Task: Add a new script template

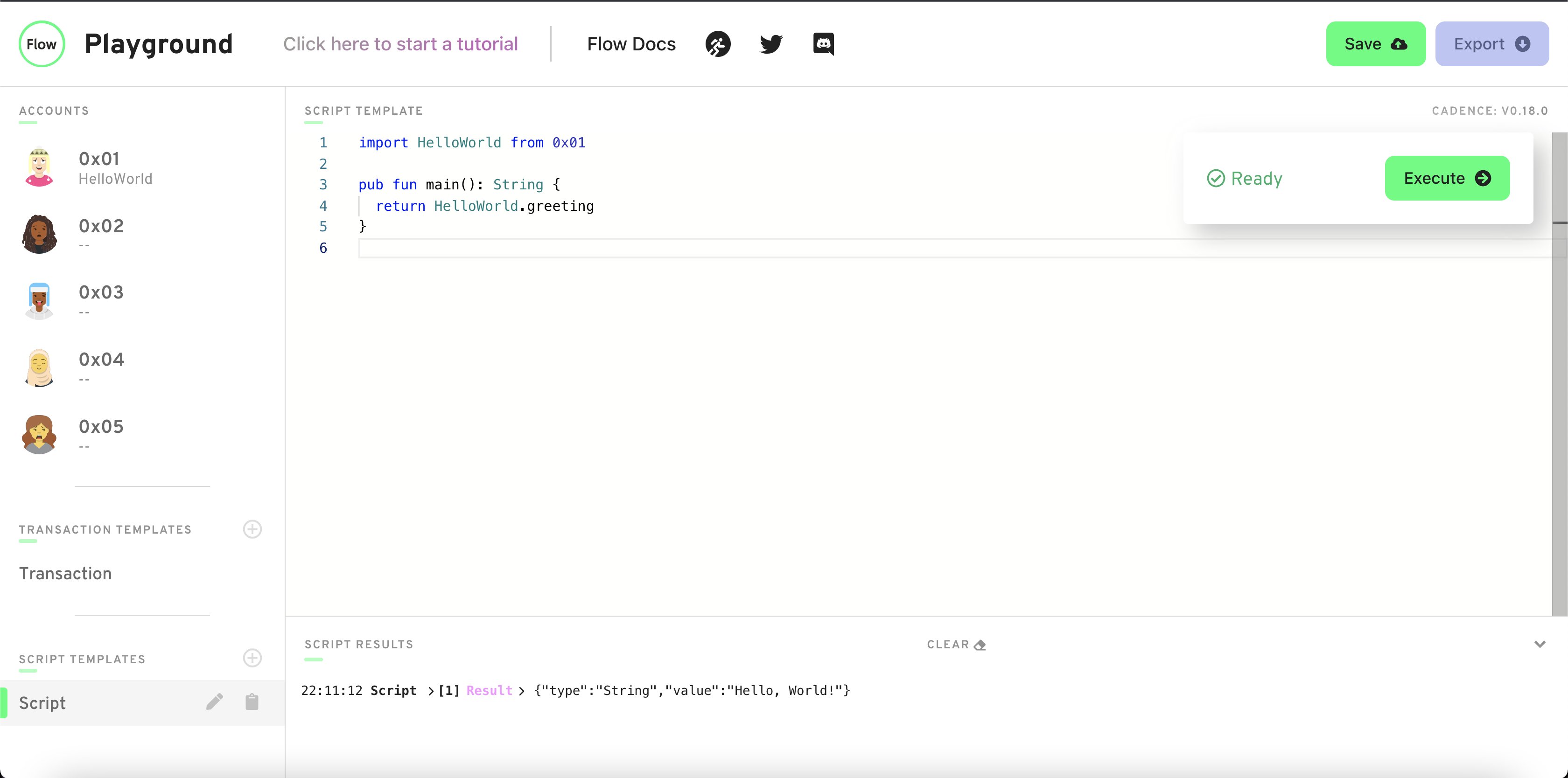Action: coord(252,658)
